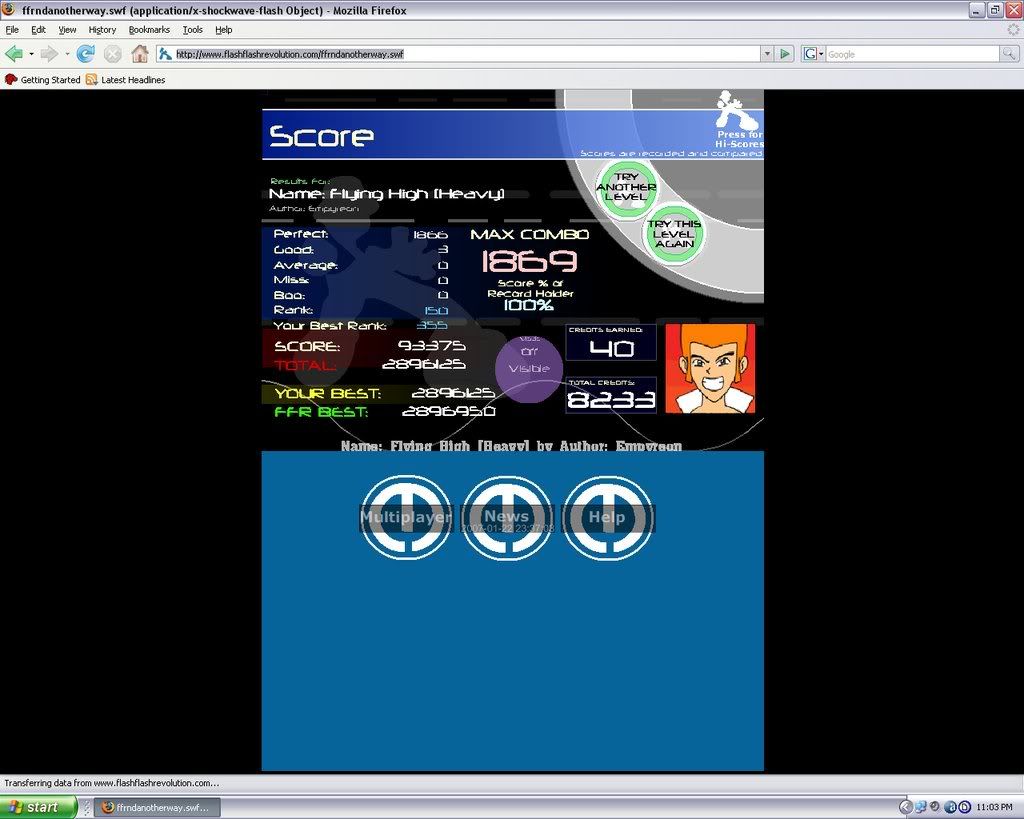Open the Tools menu
The width and height of the screenshot is (1024, 819).
click(192, 30)
